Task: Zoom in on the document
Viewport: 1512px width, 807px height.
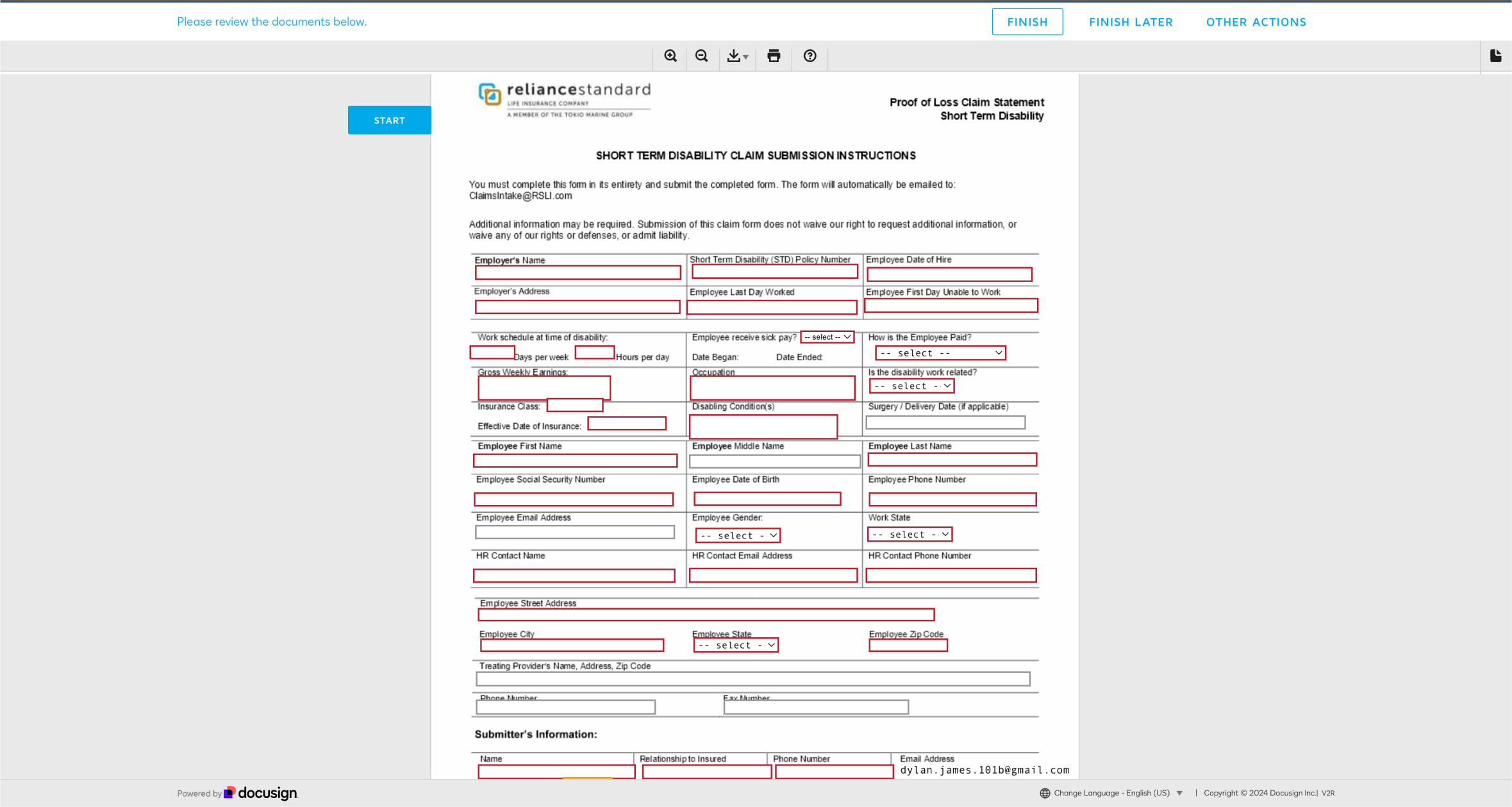Action: click(x=670, y=56)
